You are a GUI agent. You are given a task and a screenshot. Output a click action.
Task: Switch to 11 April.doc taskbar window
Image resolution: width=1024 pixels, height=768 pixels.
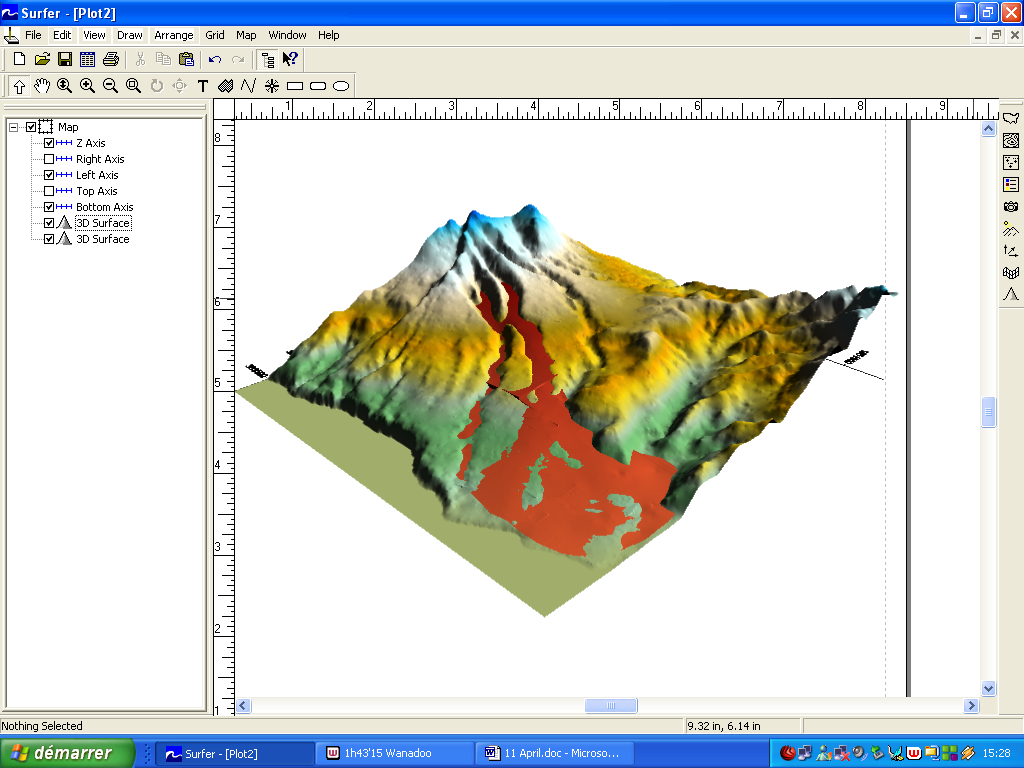tap(553, 753)
